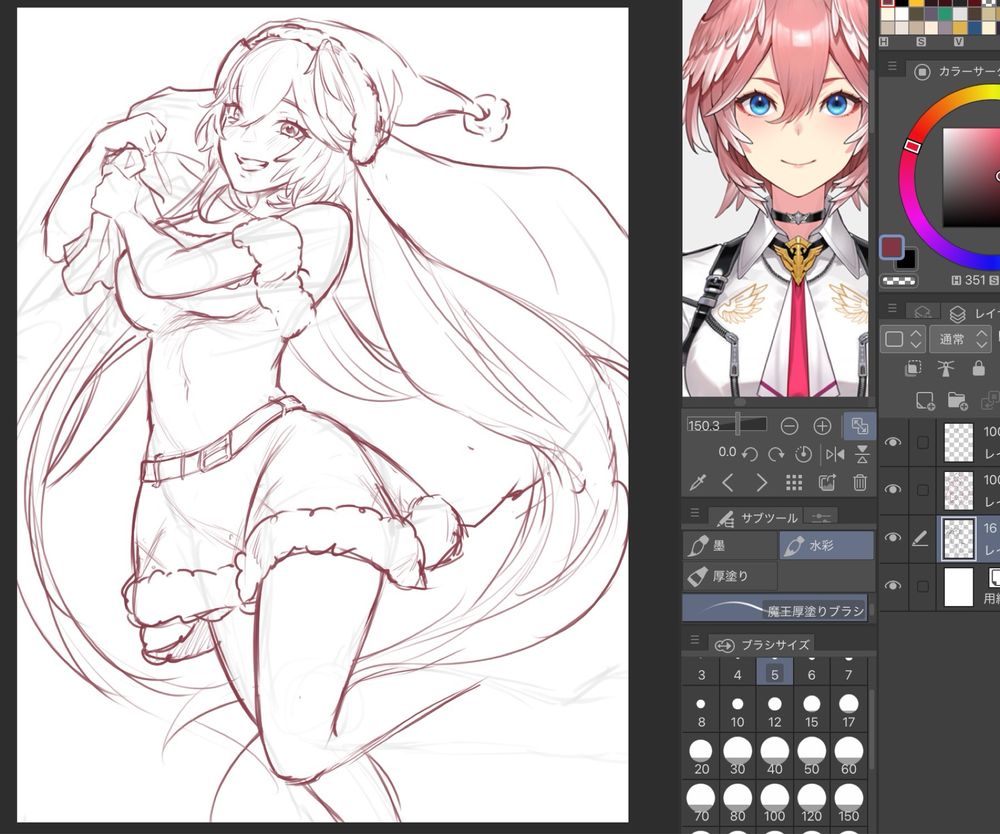Go to next sub view image

[x=761, y=483]
